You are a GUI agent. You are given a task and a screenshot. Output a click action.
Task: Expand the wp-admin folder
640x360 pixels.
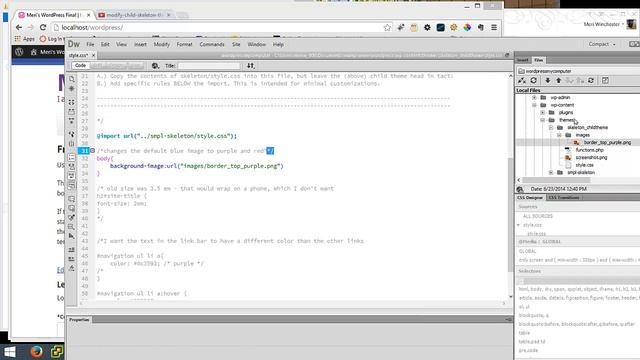(x=534, y=98)
